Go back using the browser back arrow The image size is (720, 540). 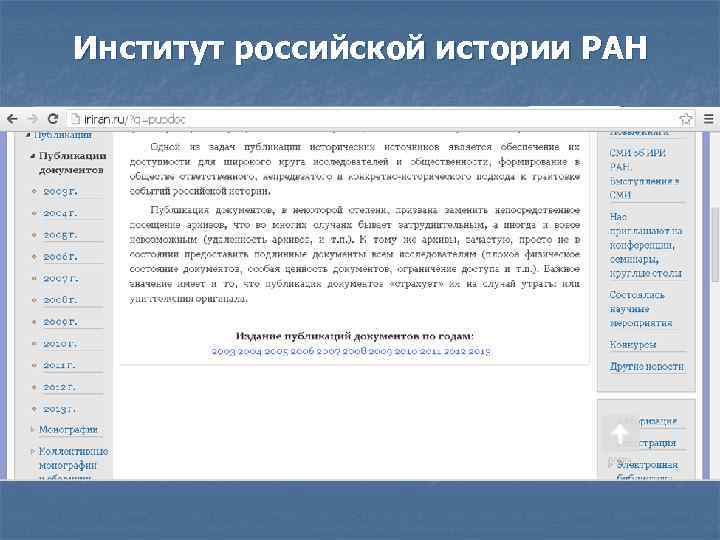12,119
